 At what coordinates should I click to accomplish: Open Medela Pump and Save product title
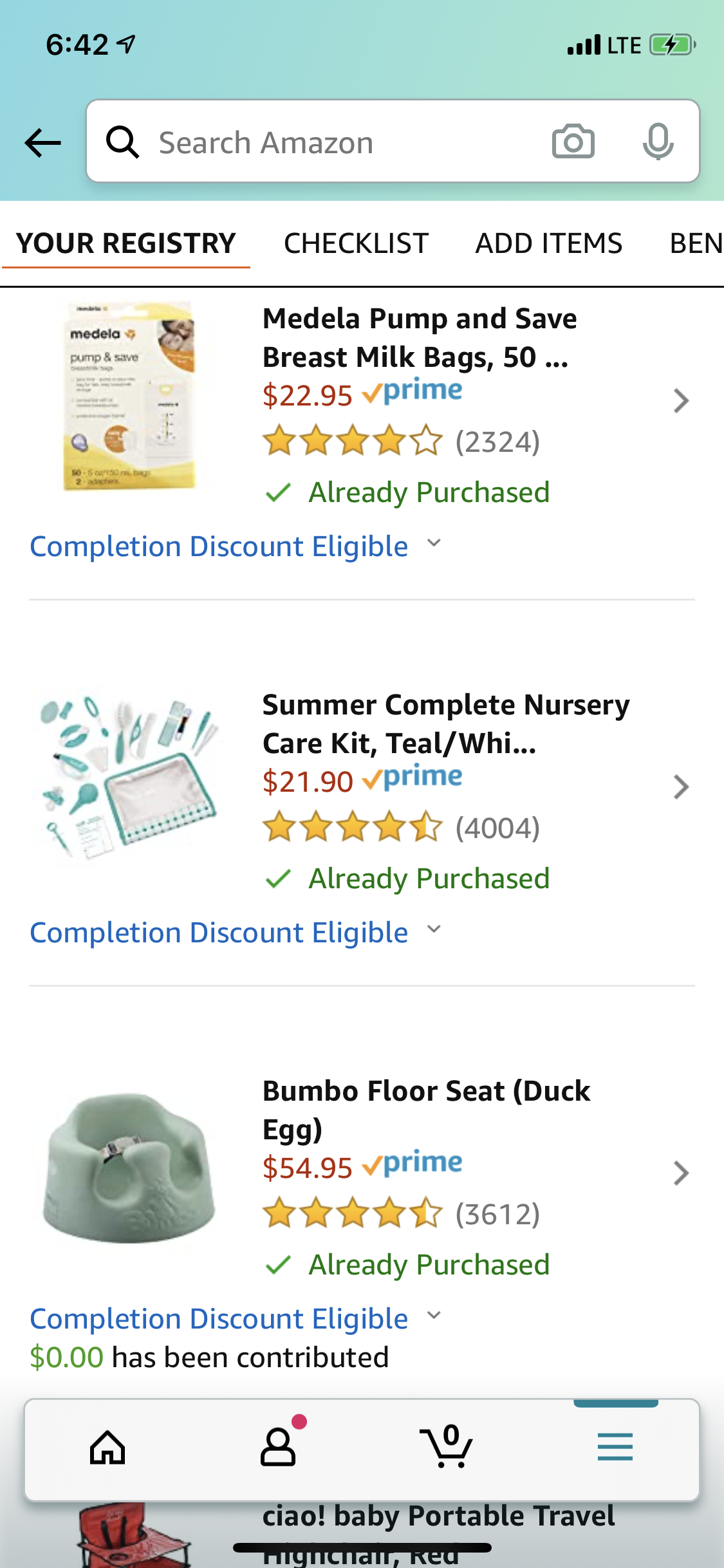point(420,337)
